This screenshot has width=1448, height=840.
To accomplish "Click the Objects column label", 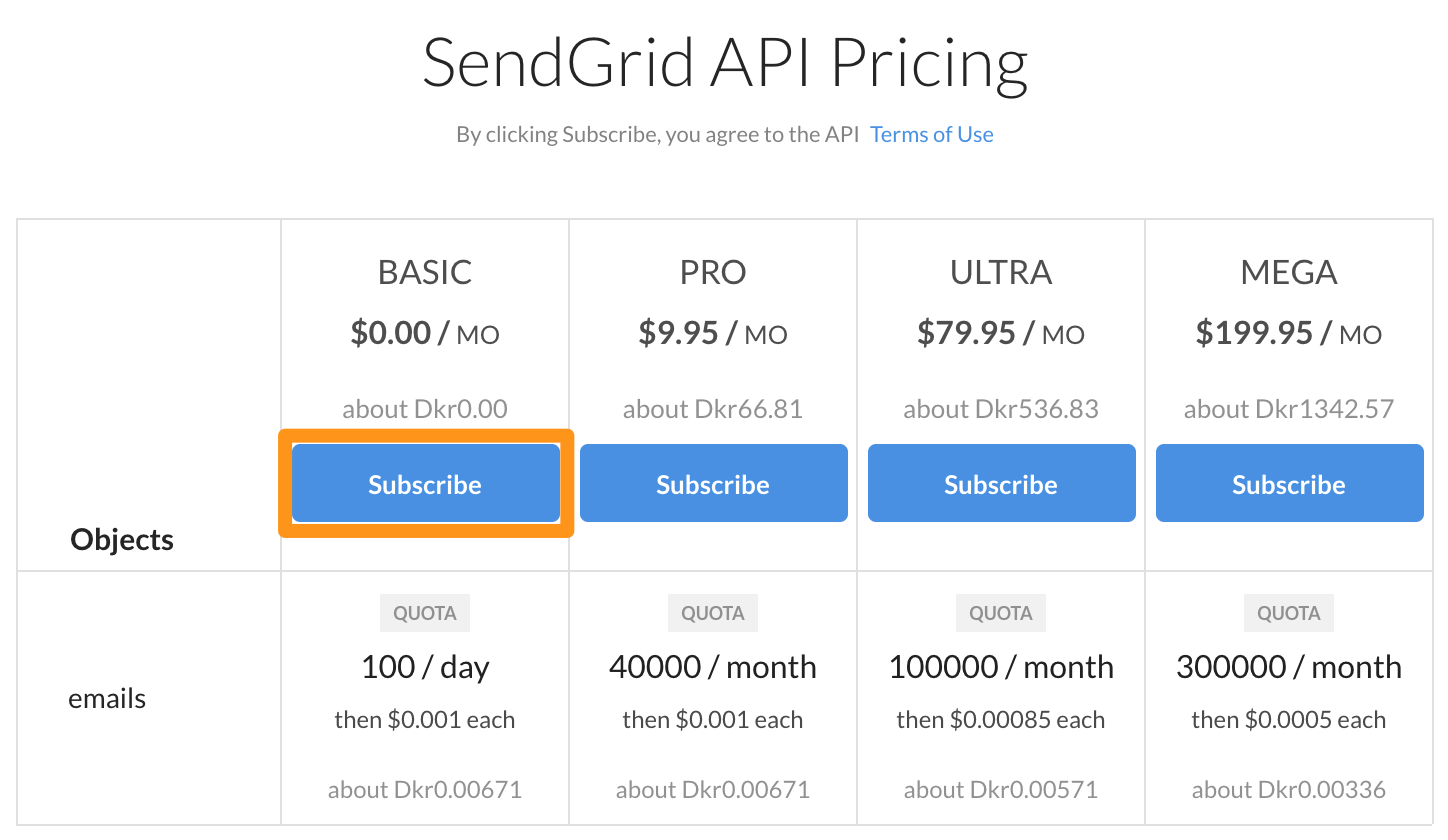I will pyautogui.click(x=122, y=540).
